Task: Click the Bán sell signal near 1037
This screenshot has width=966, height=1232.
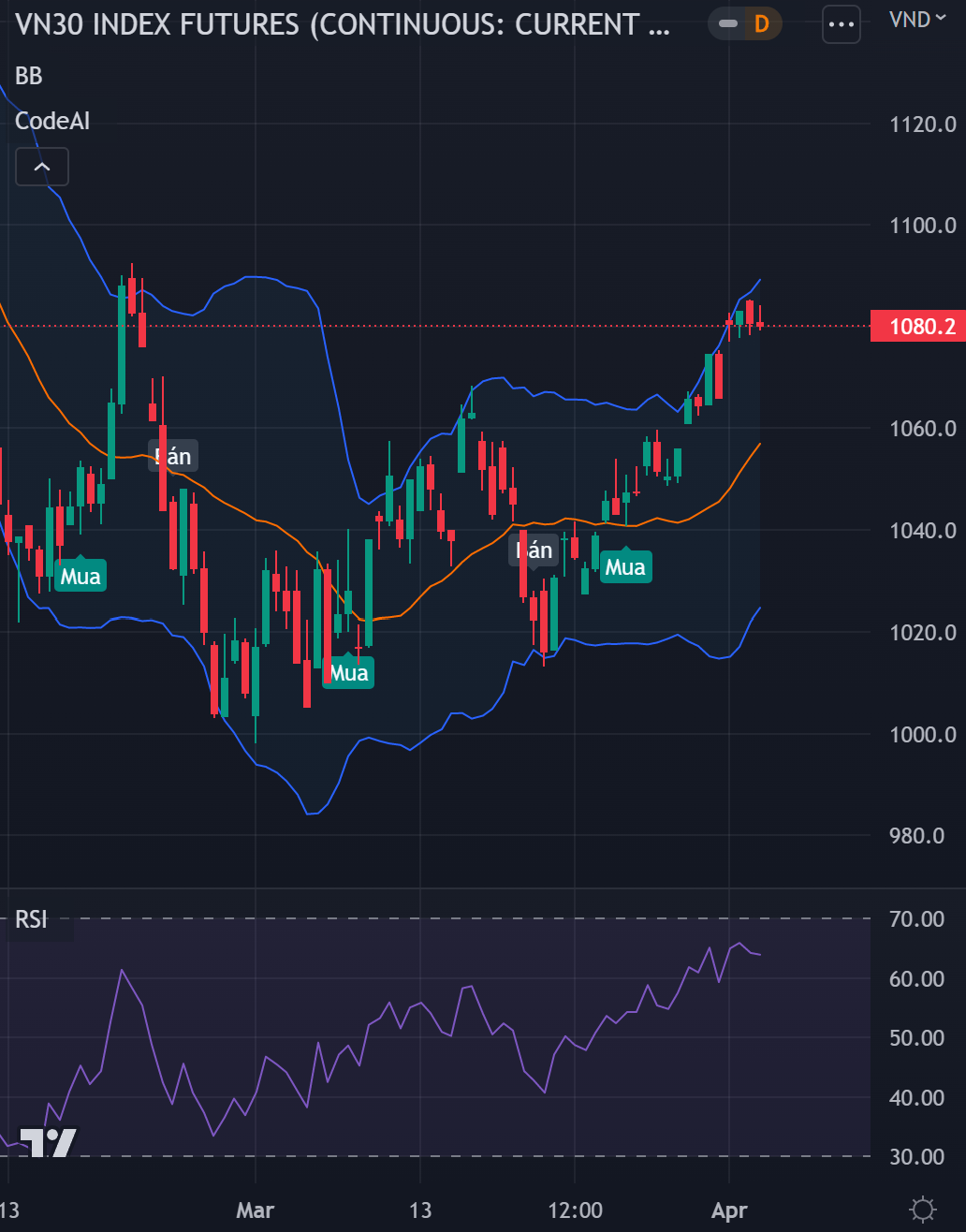Action: click(534, 550)
